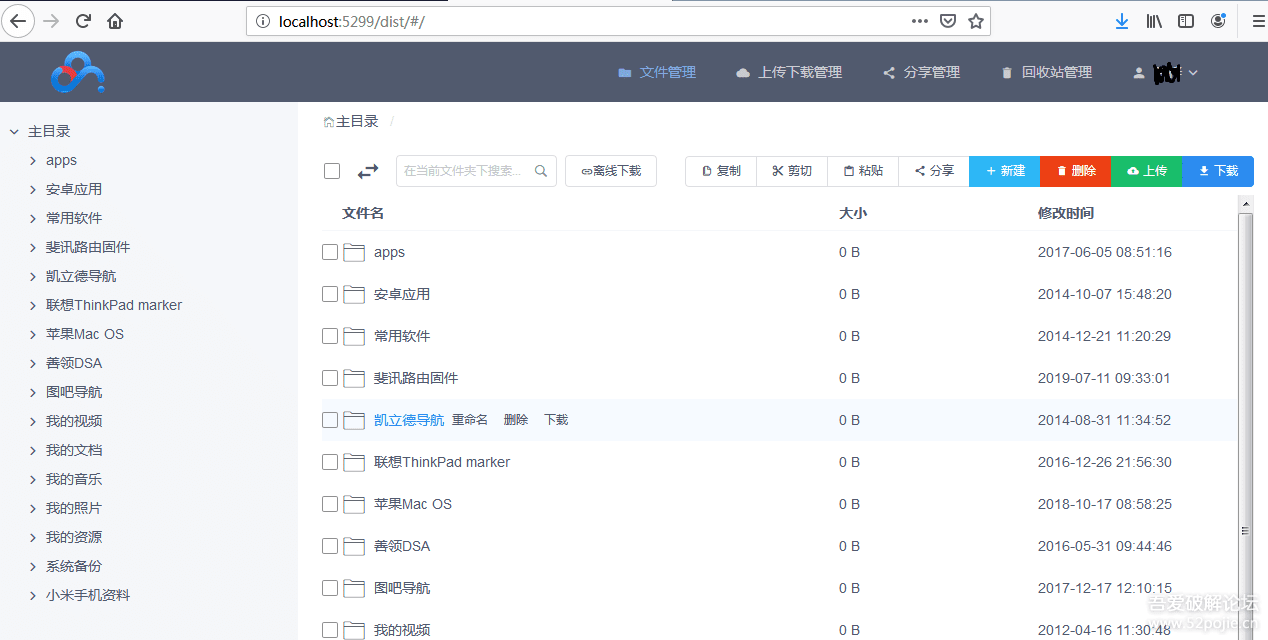Toggle the select-all checkbox
The height and width of the screenshot is (640, 1268).
click(x=332, y=171)
